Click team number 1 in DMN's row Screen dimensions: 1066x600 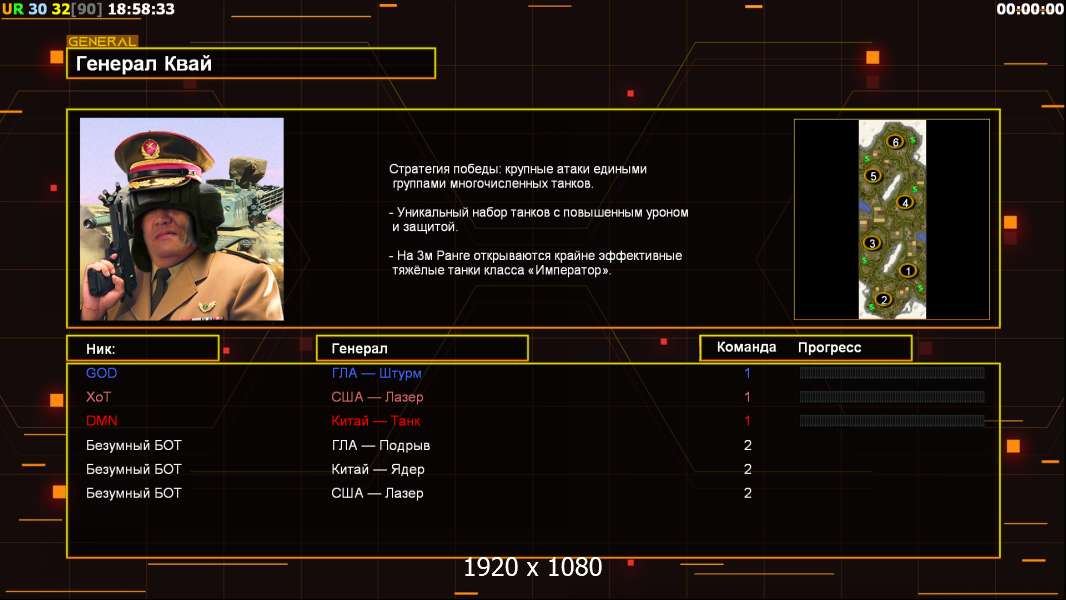coord(747,421)
